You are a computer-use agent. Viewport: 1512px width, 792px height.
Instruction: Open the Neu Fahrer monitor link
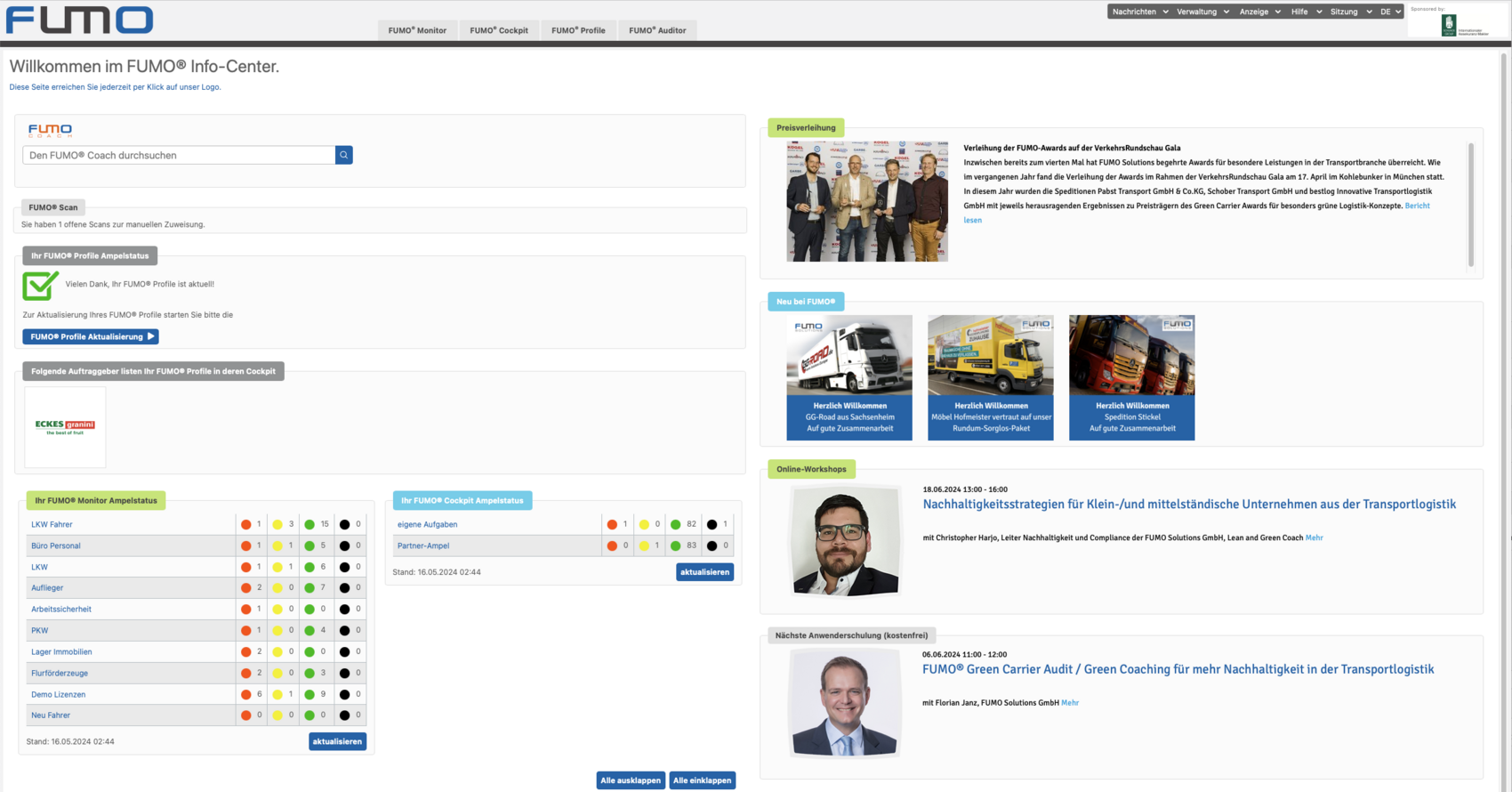[x=51, y=715]
